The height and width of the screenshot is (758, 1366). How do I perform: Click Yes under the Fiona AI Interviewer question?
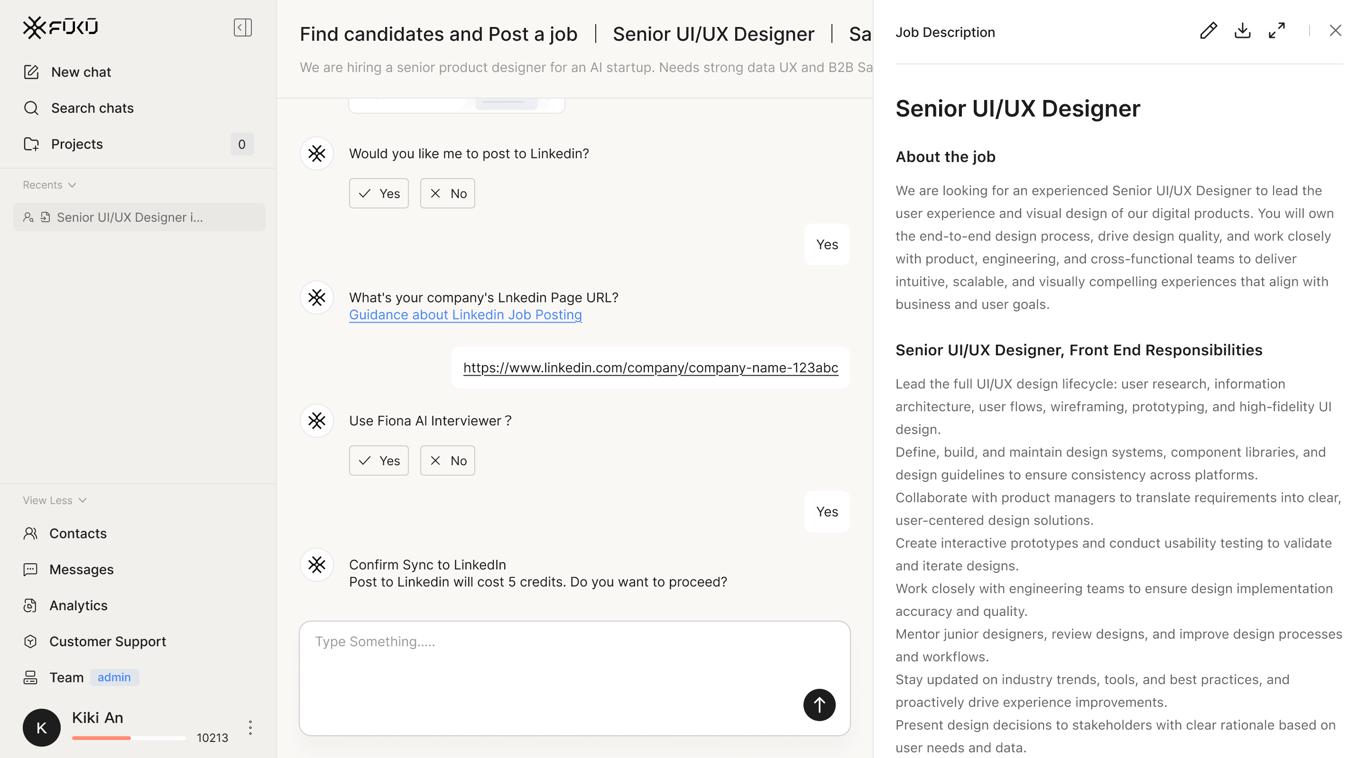tap(379, 460)
